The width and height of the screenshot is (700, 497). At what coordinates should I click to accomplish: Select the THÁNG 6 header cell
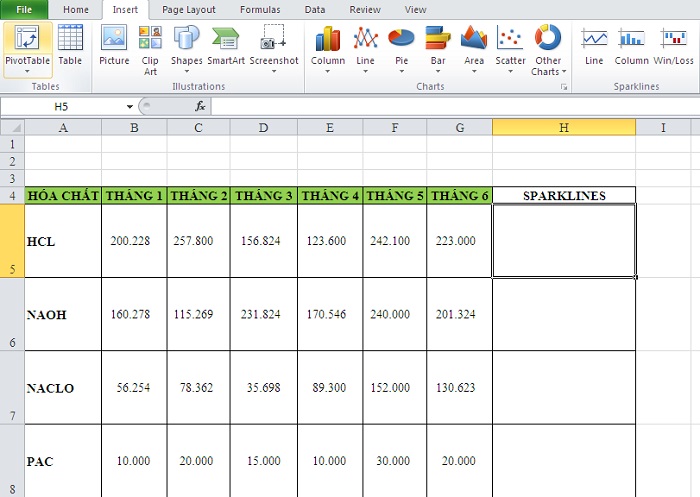459,196
